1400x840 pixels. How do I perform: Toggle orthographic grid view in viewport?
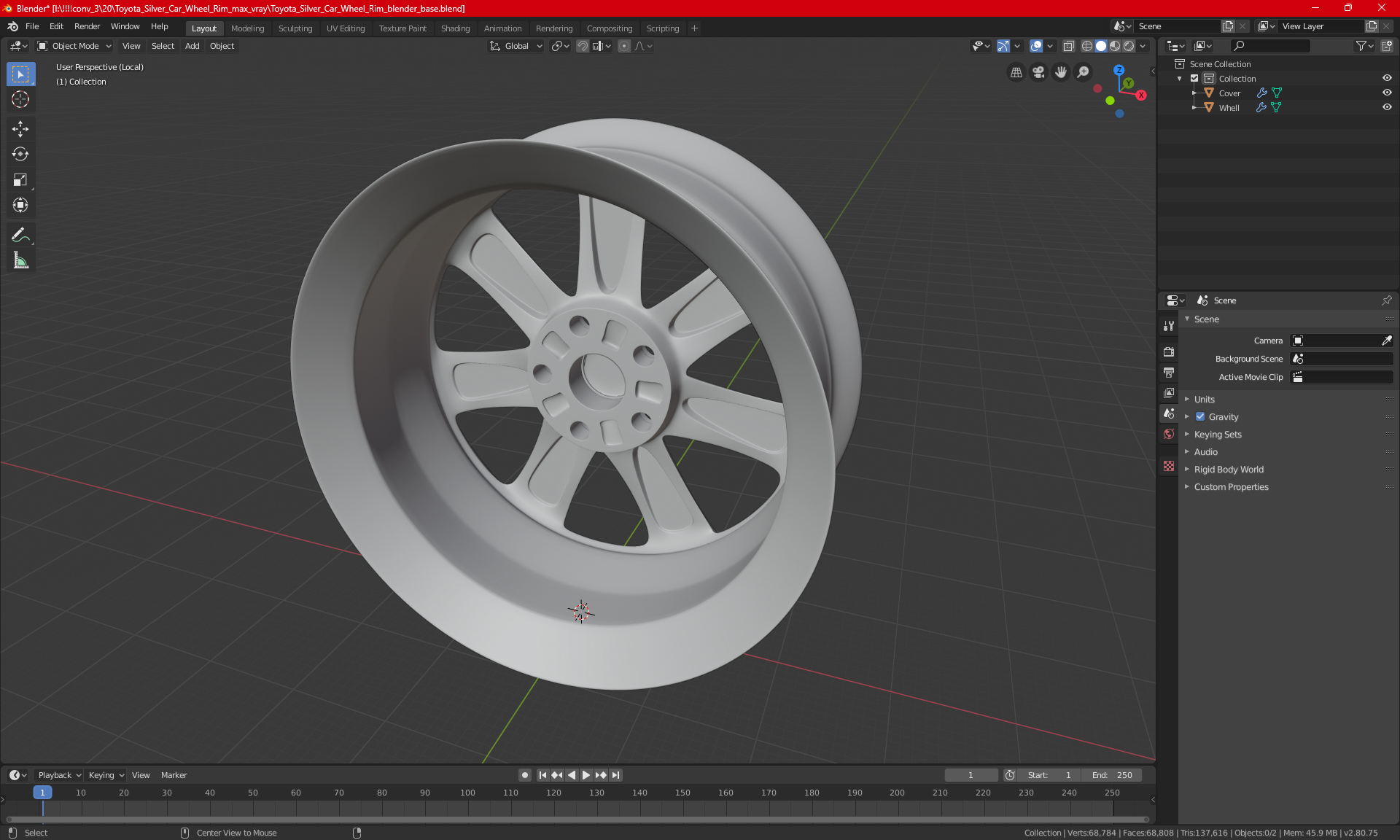click(x=1016, y=72)
